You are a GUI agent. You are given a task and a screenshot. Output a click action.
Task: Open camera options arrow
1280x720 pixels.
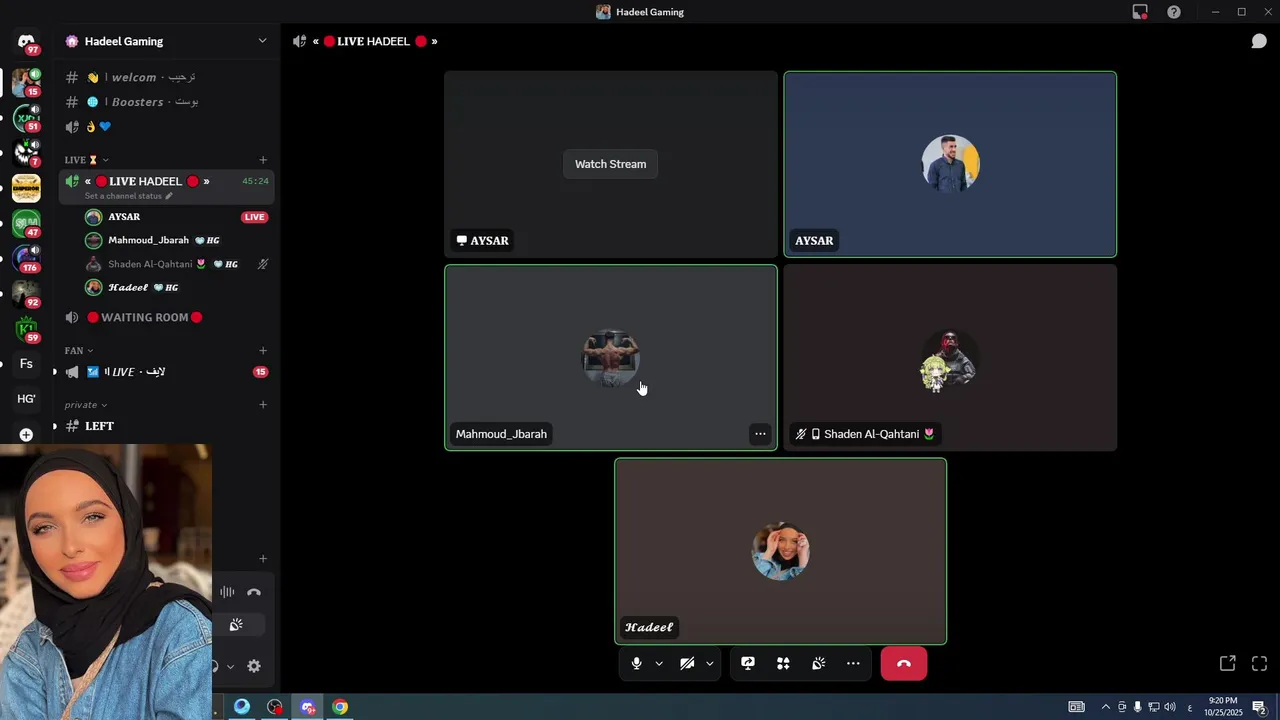[x=710, y=663]
